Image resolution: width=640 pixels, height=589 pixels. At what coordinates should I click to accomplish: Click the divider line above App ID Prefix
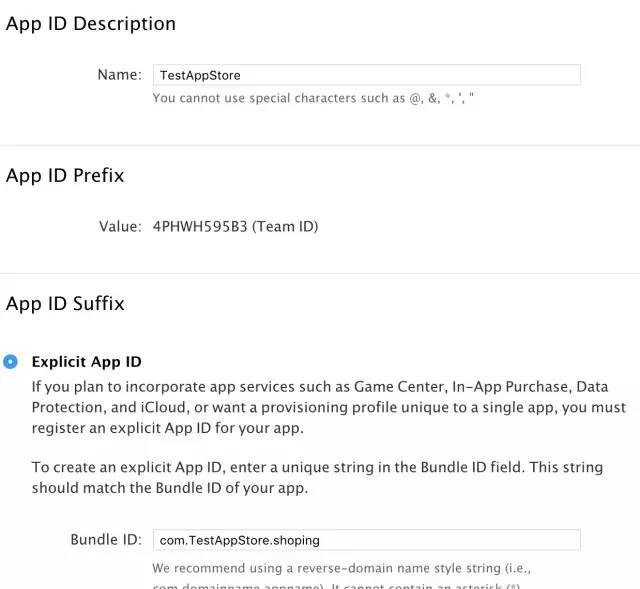coord(320,145)
